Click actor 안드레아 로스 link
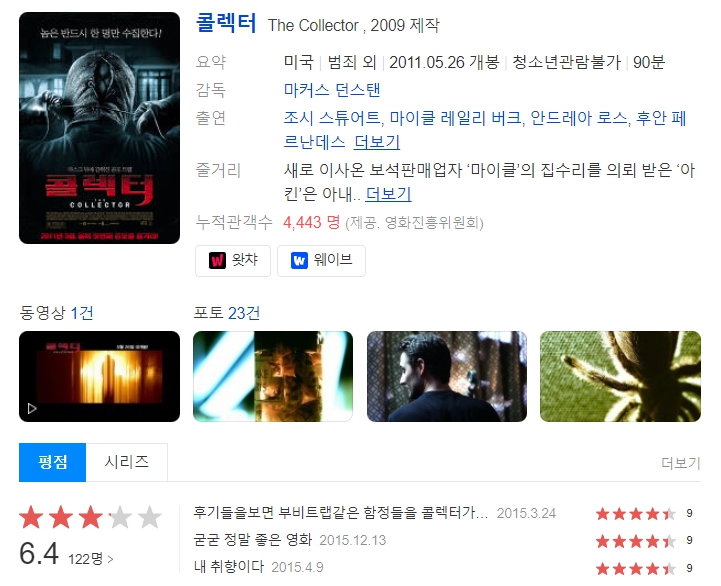Image resolution: width=721 pixels, height=586 pixels. (578, 118)
